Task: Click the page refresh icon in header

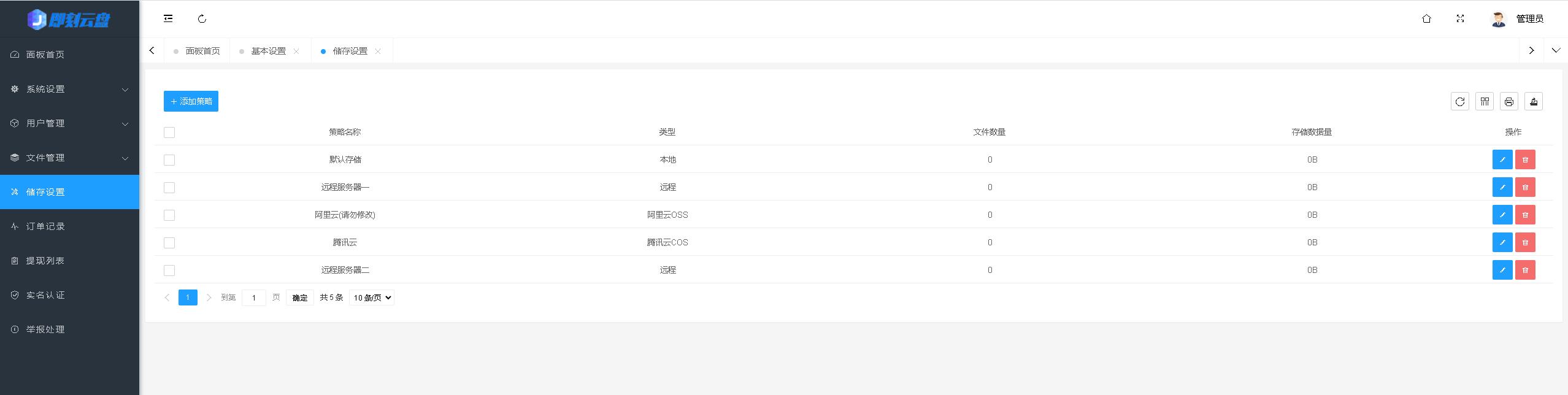Action: click(x=202, y=19)
